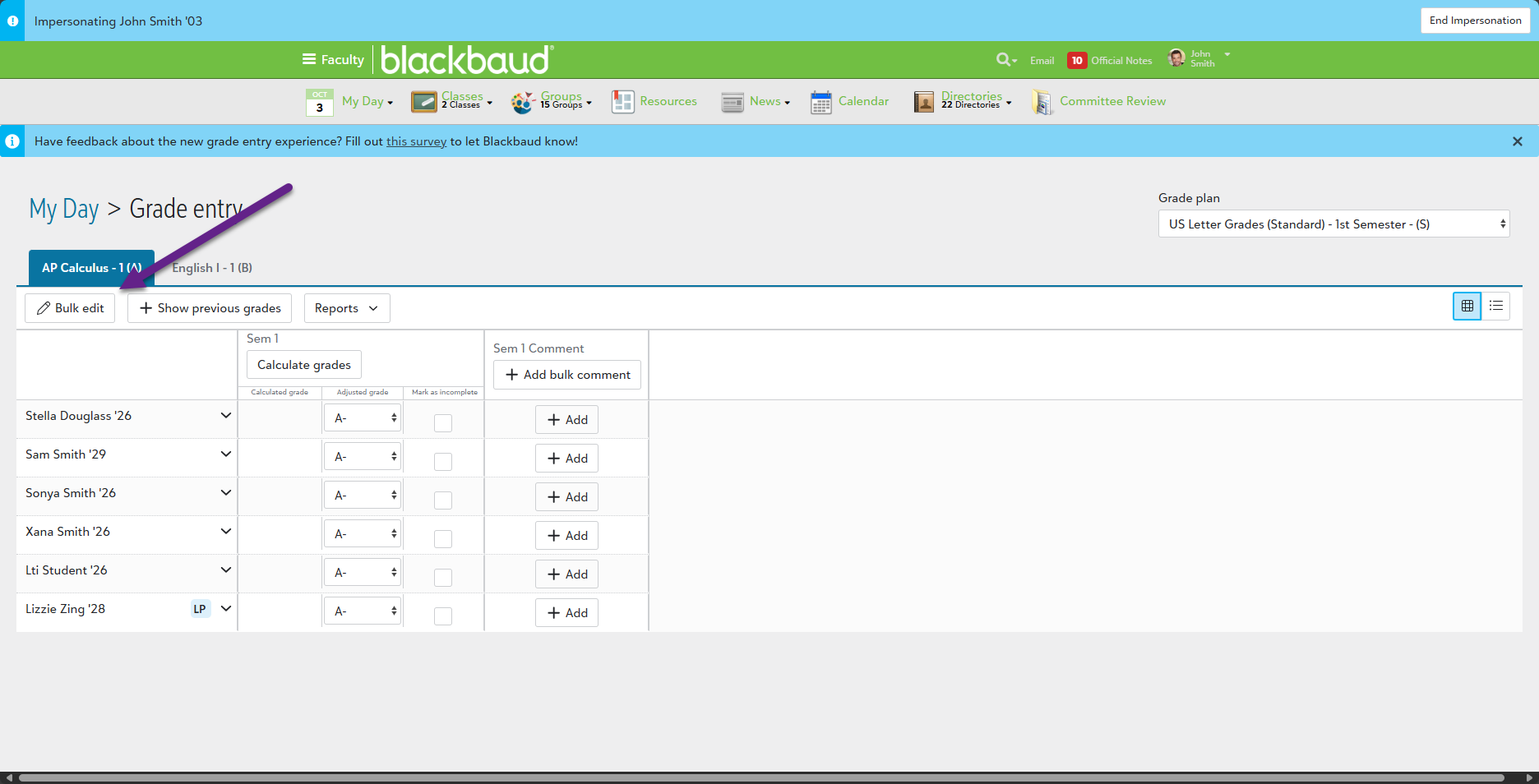1539x784 pixels.
Task: Click the My Day breadcrumb link
Action: [x=64, y=209]
